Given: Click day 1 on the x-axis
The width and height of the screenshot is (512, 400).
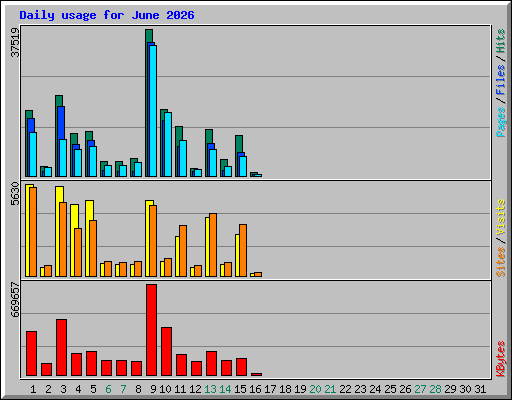Looking at the screenshot, I should pyautogui.click(x=33, y=389).
